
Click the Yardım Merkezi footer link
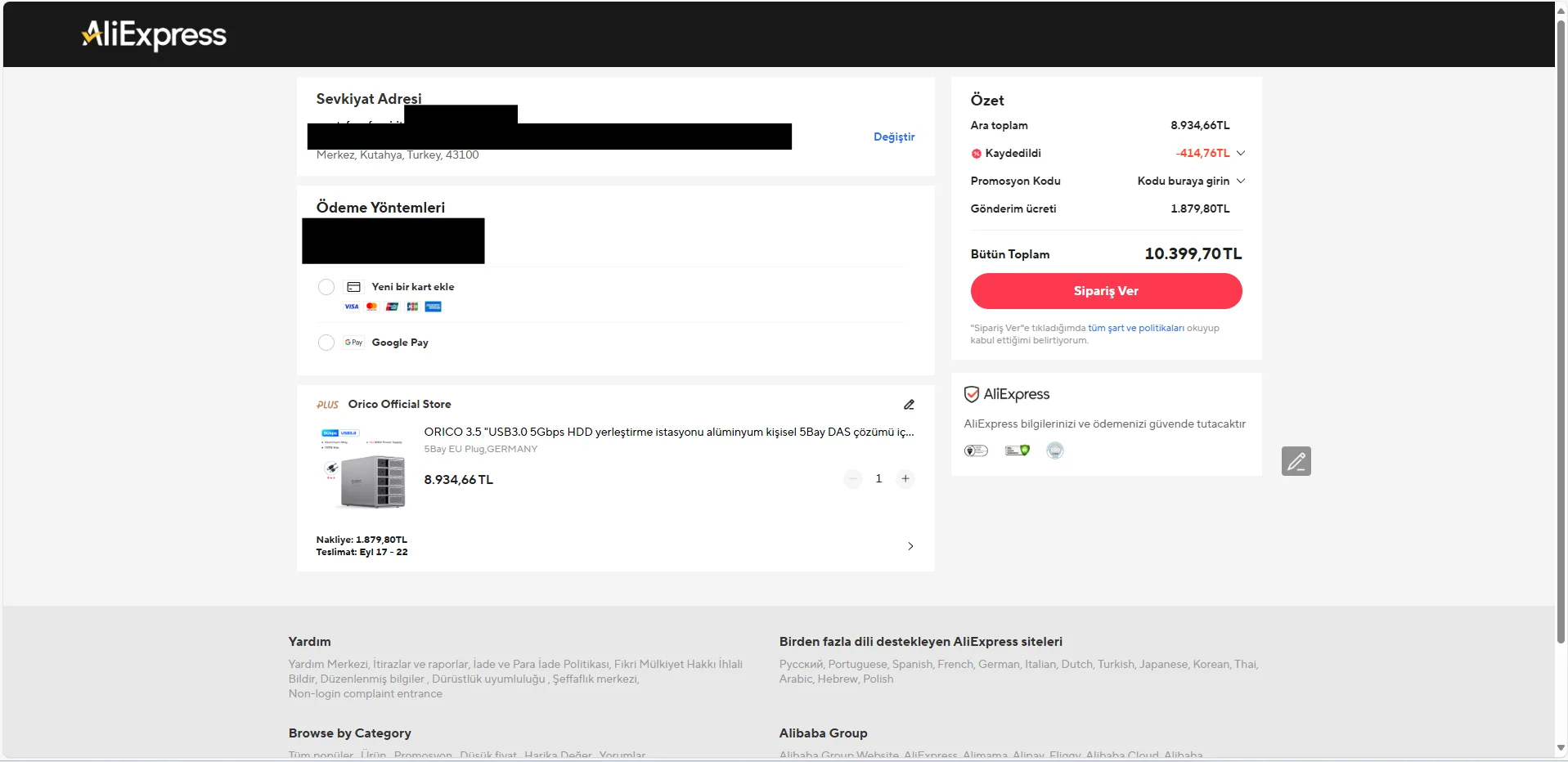[328, 665]
